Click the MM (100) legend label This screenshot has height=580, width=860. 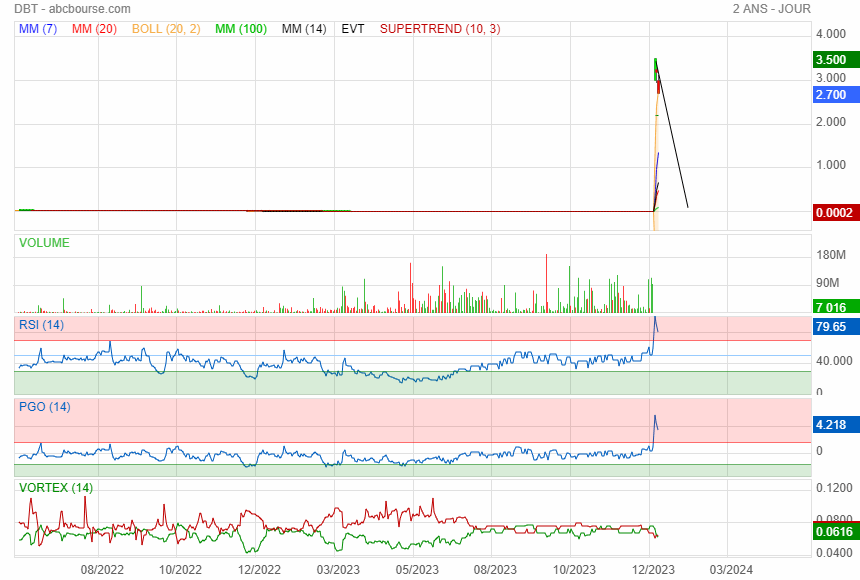coord(241,29)
